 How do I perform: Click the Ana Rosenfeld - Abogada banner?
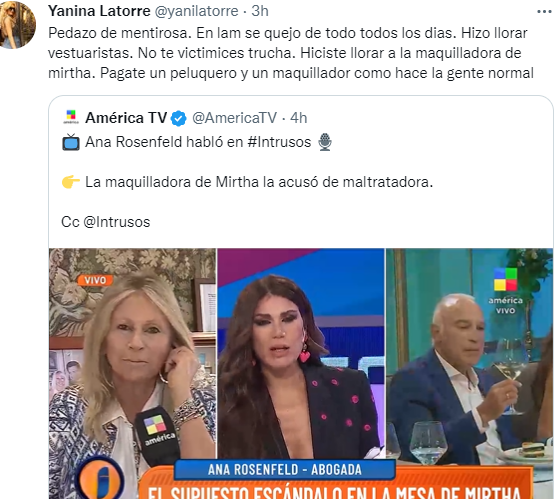pos(284,470)
